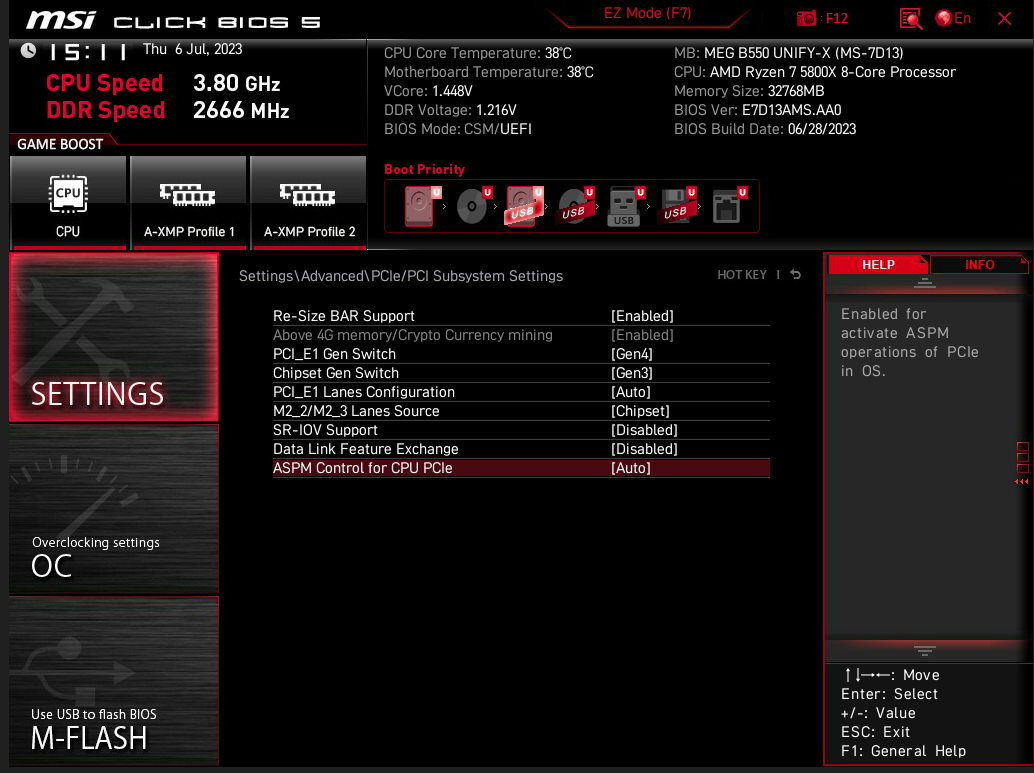This screenshot has width=1034, height=773.
Task: Click the back arrow icon beside HOT KEY
Action: tap(796, 274)
